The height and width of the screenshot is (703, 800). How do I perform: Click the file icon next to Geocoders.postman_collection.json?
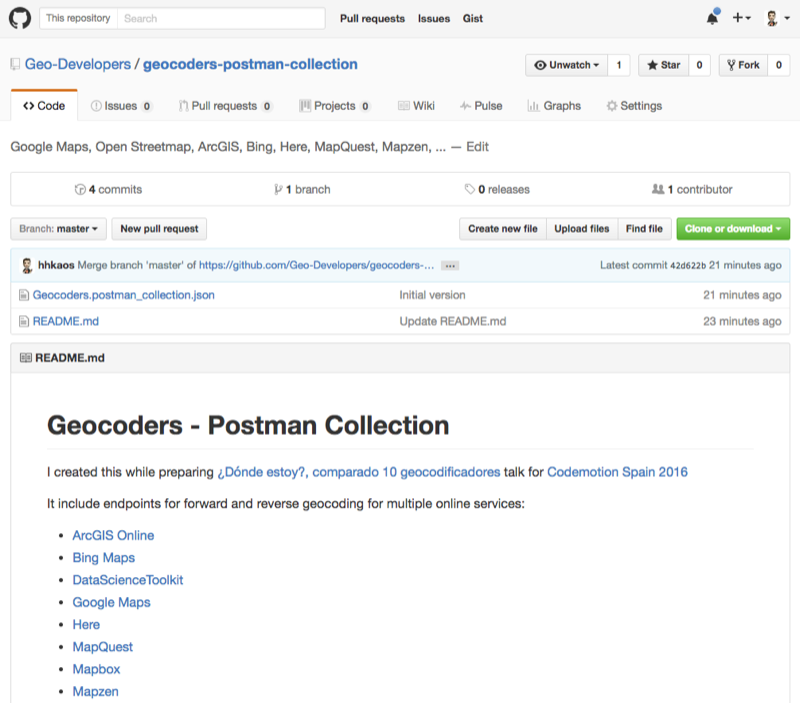point(23,295)
